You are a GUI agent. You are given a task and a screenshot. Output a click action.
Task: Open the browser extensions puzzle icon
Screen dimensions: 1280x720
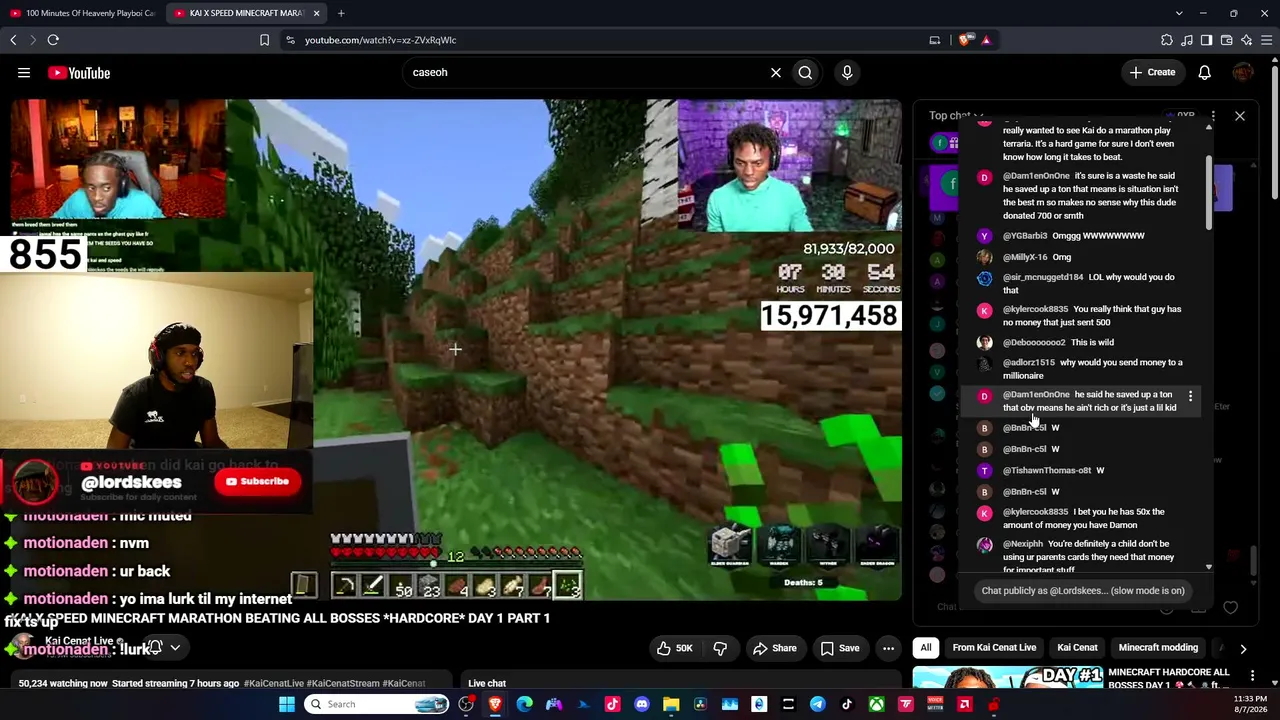click(1166, 40)
